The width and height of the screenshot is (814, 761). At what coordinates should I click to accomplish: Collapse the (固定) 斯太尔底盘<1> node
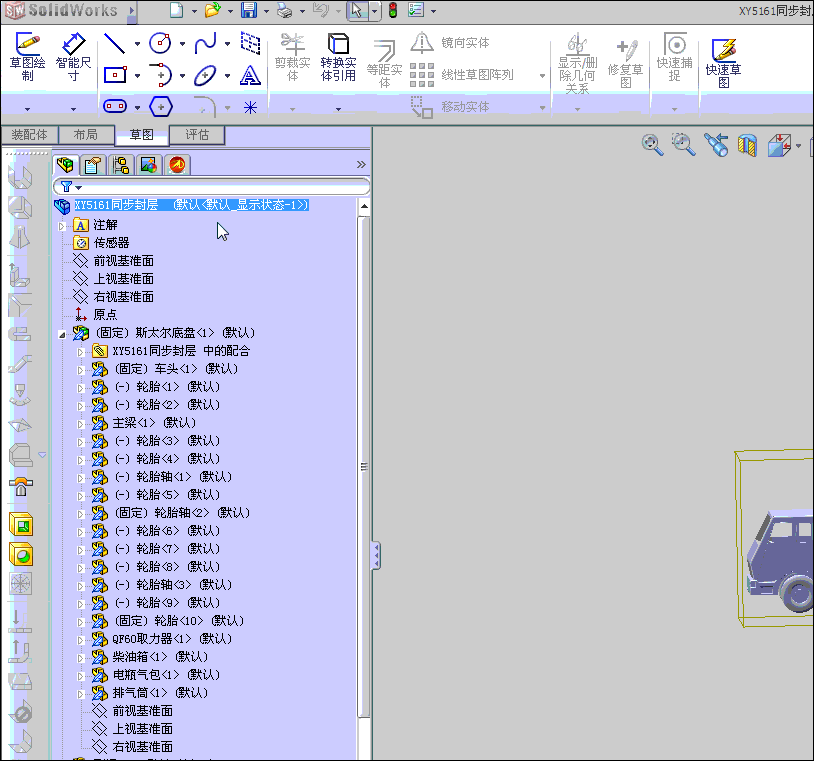pos(61,334)
